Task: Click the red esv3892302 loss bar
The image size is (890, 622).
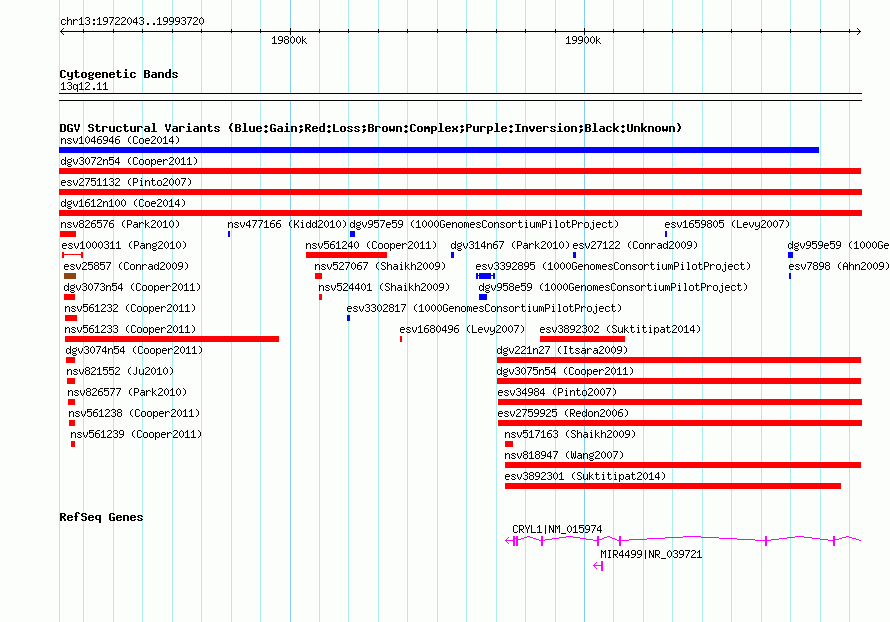Action: pyautogui.click(x=582, y=339)
